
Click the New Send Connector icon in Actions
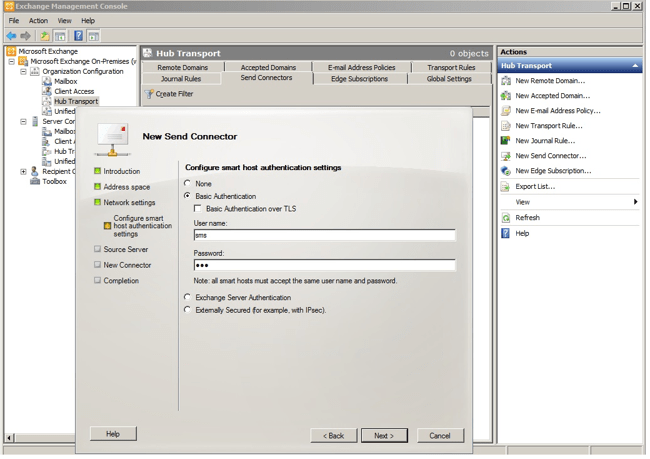coord(506,156)
